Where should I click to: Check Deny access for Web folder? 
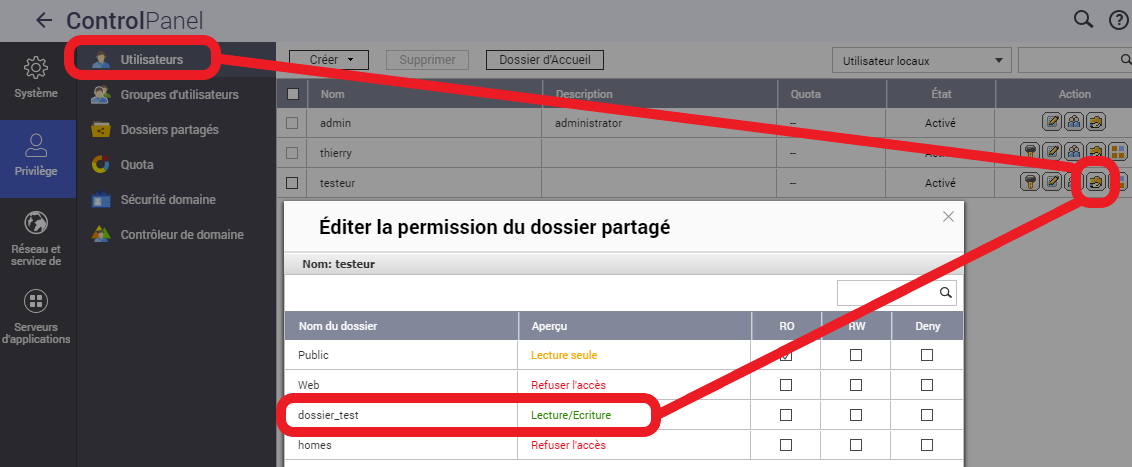[927, 385]
